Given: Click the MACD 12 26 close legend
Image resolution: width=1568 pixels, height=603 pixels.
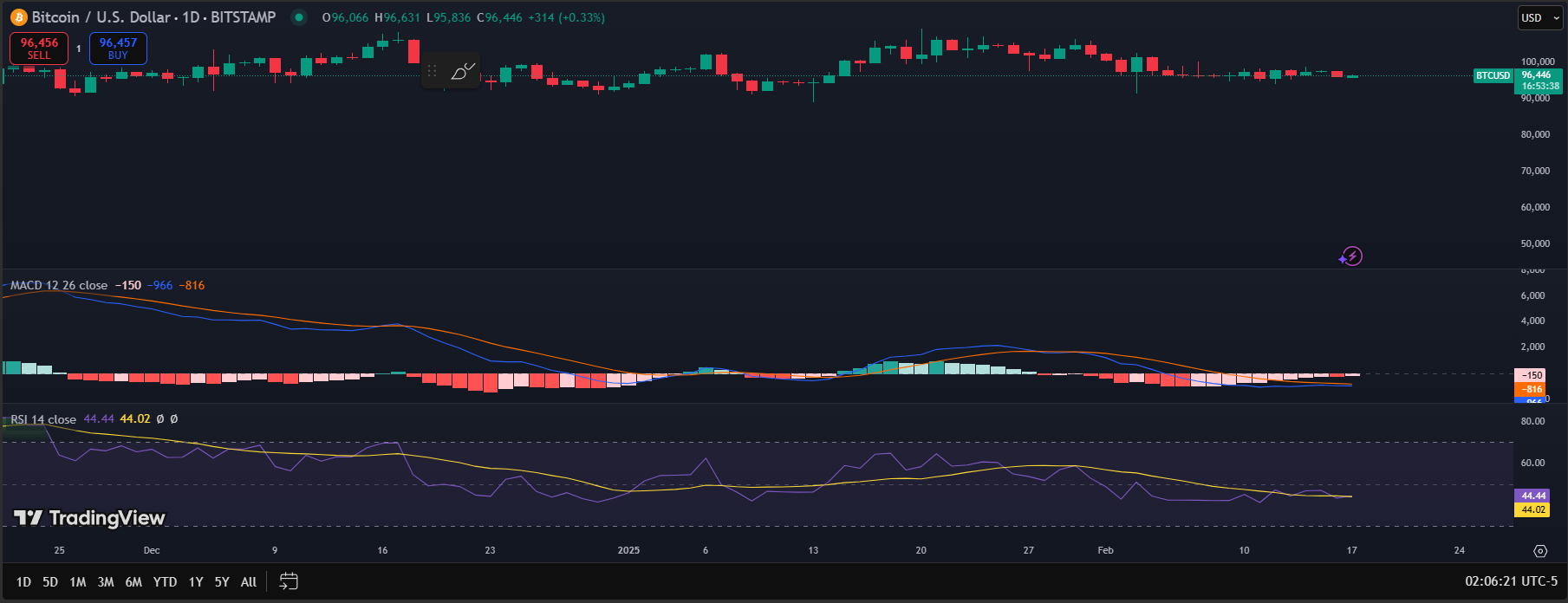Looking at the screenshot, I should coord(59,285).
